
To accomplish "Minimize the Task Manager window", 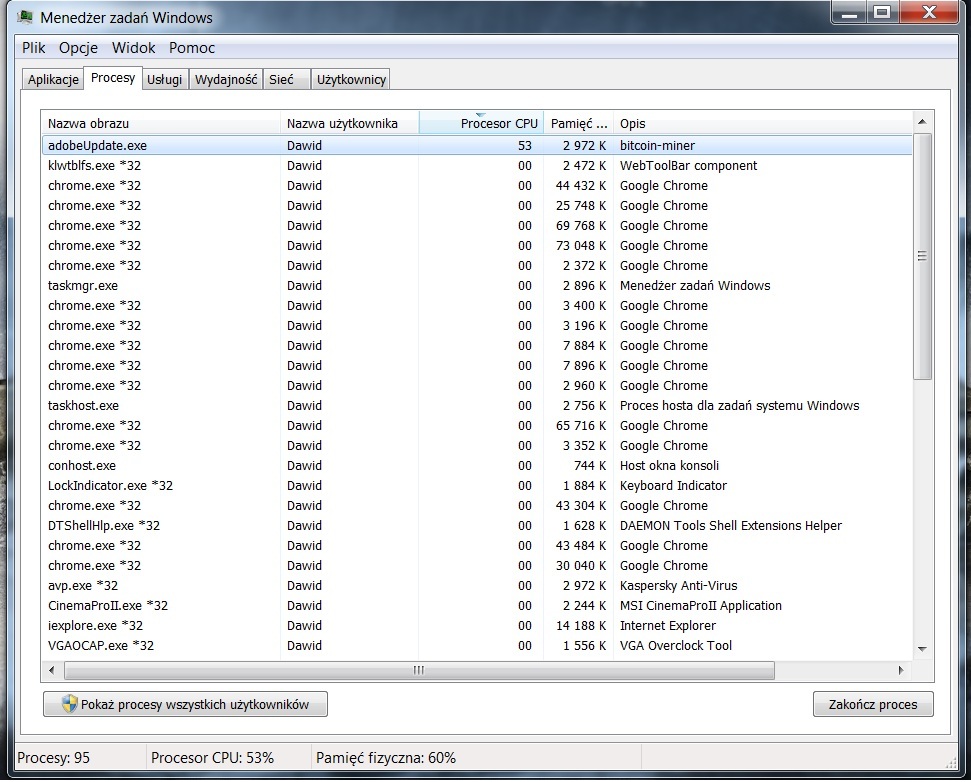I will click(x=849, y=12).
